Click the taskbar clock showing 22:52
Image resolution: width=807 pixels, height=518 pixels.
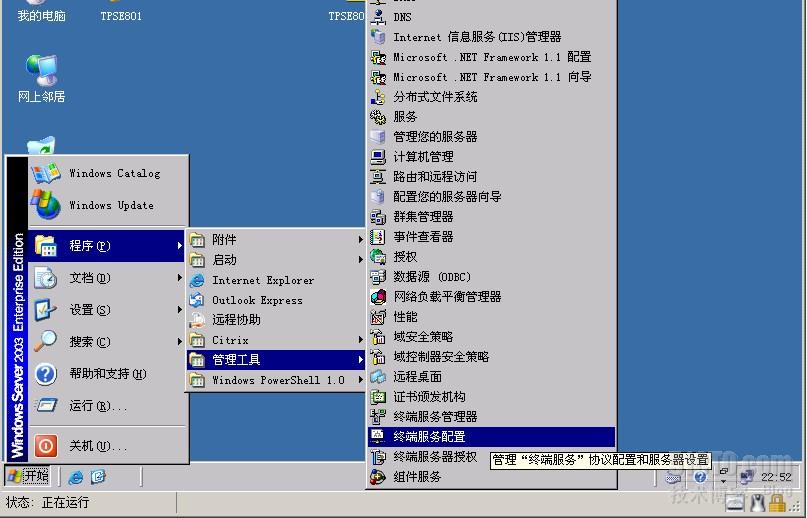776,477
